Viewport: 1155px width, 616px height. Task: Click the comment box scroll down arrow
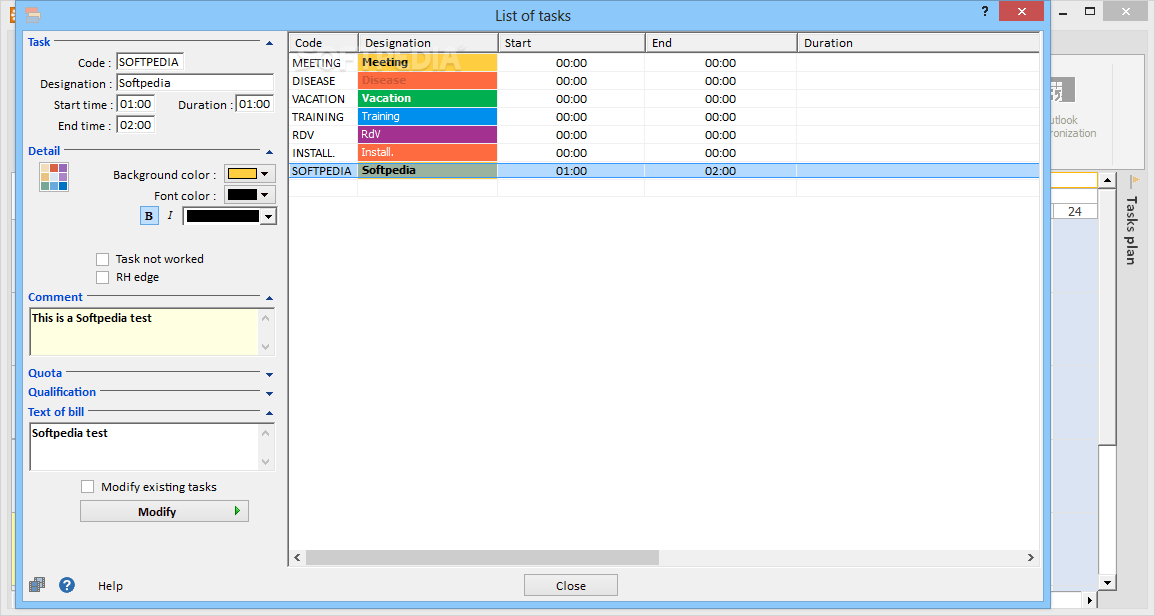[266, 347]
